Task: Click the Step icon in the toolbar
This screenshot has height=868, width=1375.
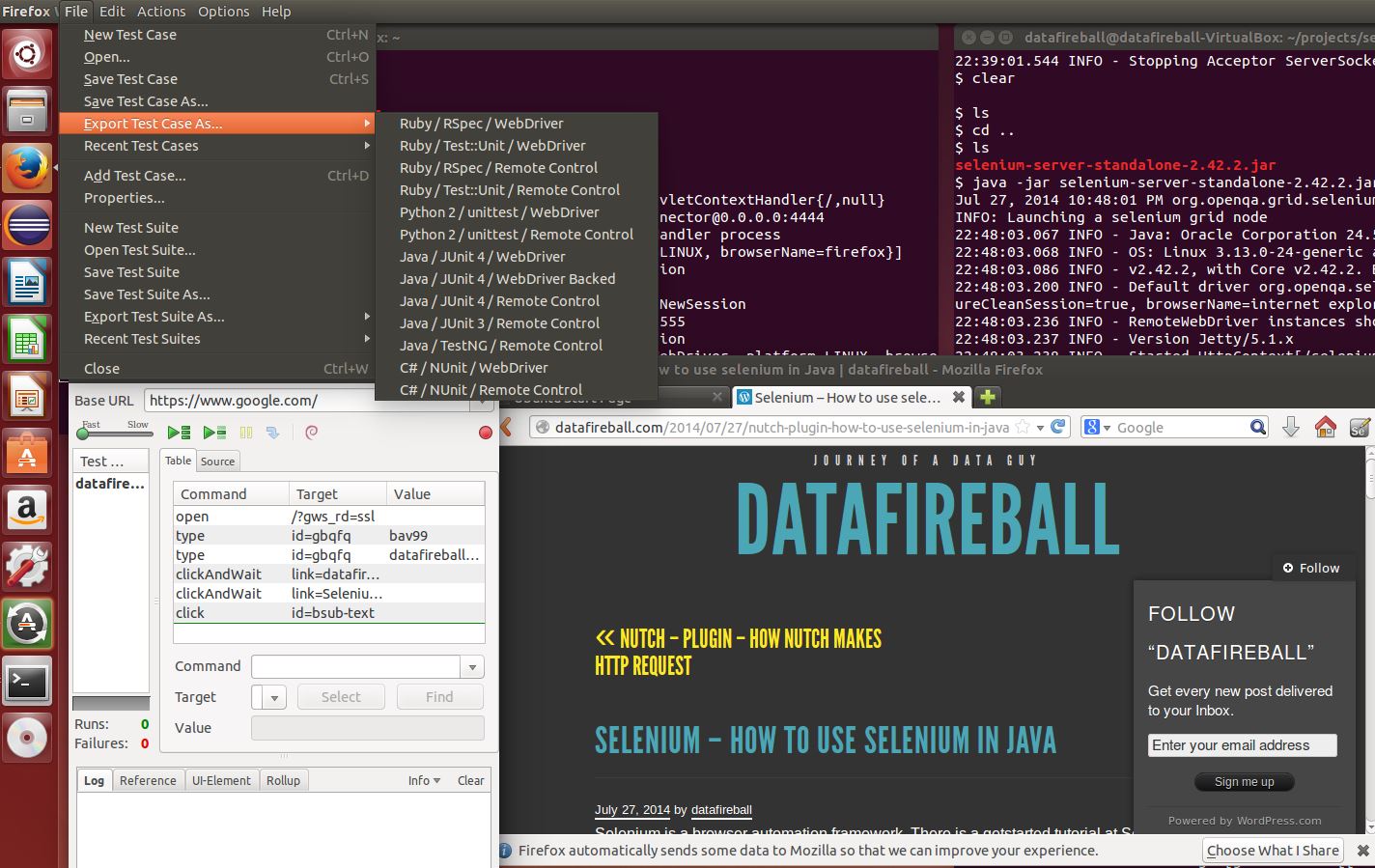Action: [273, 433]
